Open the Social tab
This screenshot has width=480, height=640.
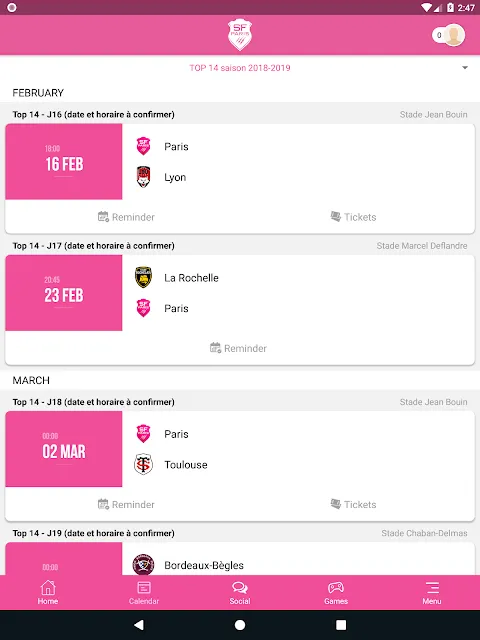tap(240, 593)
